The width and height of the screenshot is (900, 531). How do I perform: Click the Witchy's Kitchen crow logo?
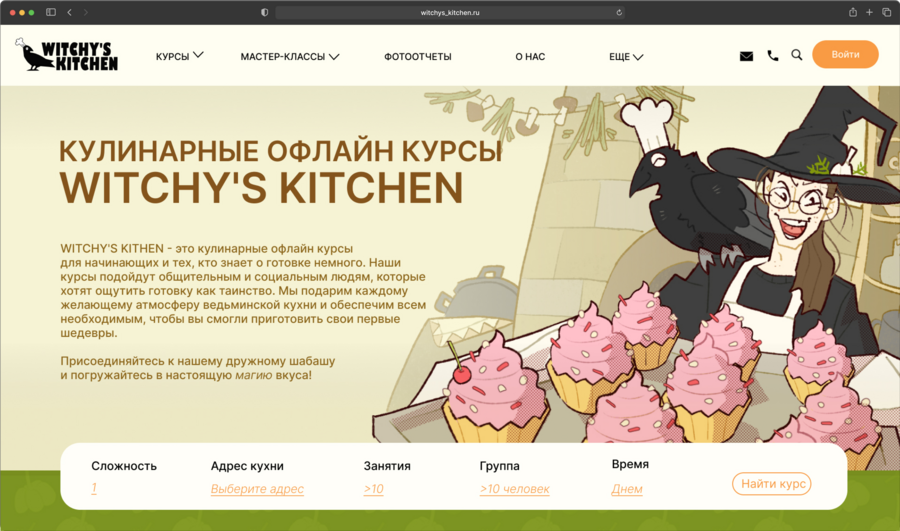pyautogui.click(x=67, y=55)
